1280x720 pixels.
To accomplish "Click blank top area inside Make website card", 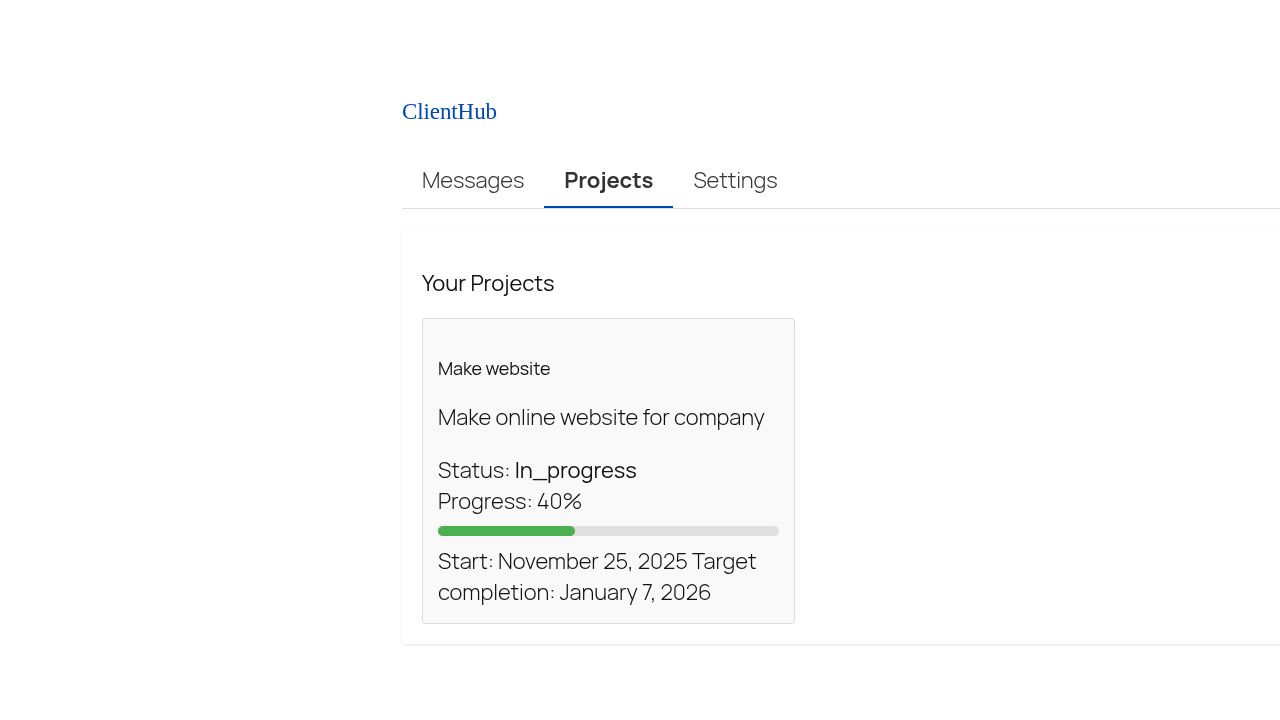I will point(608,337).
